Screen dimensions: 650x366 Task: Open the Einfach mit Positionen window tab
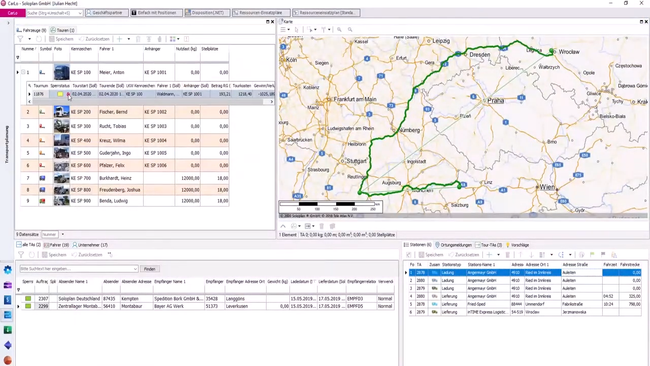pyautogui.click(x=156, y=13)
